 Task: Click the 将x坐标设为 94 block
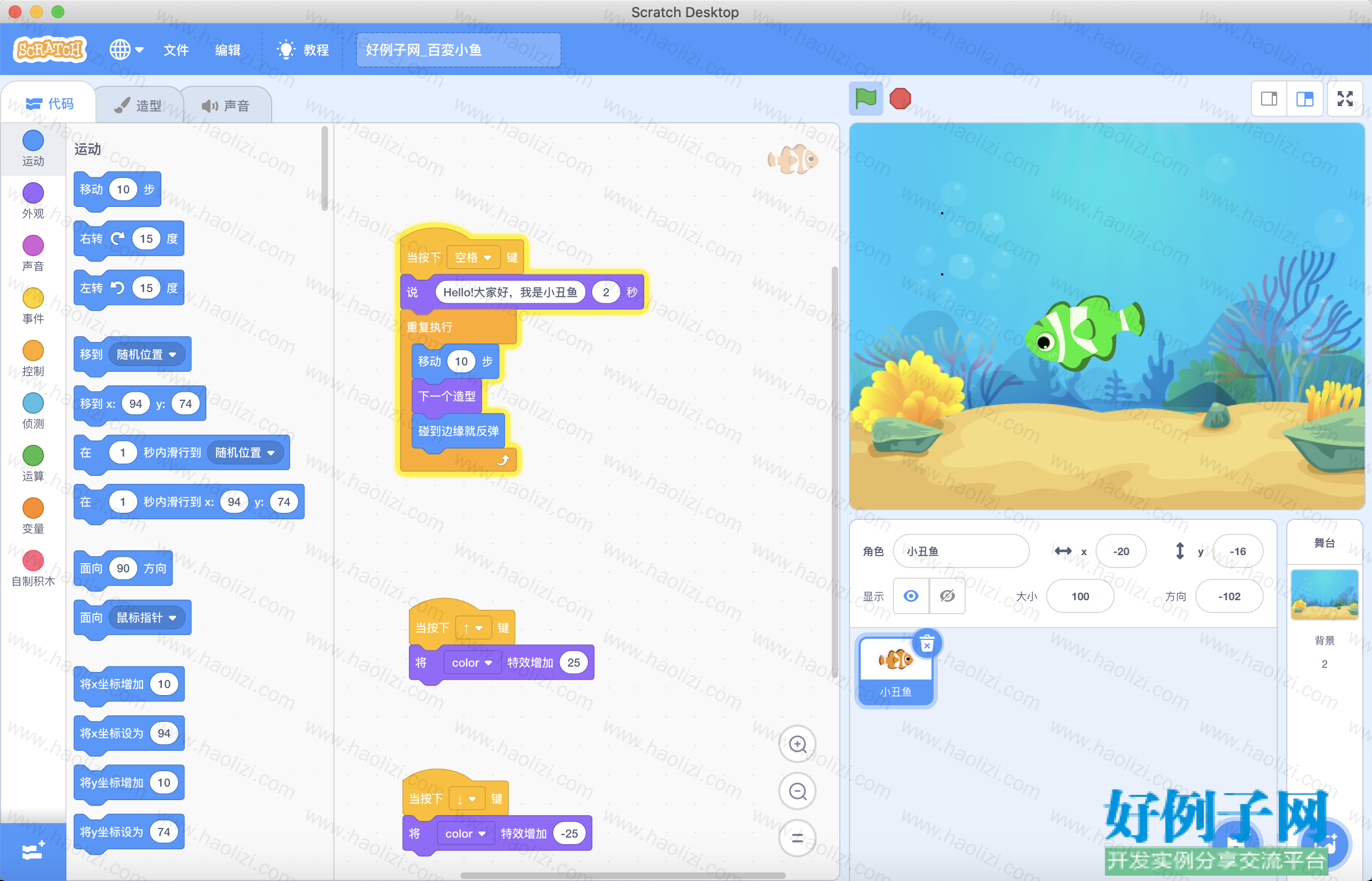[129, 734]
